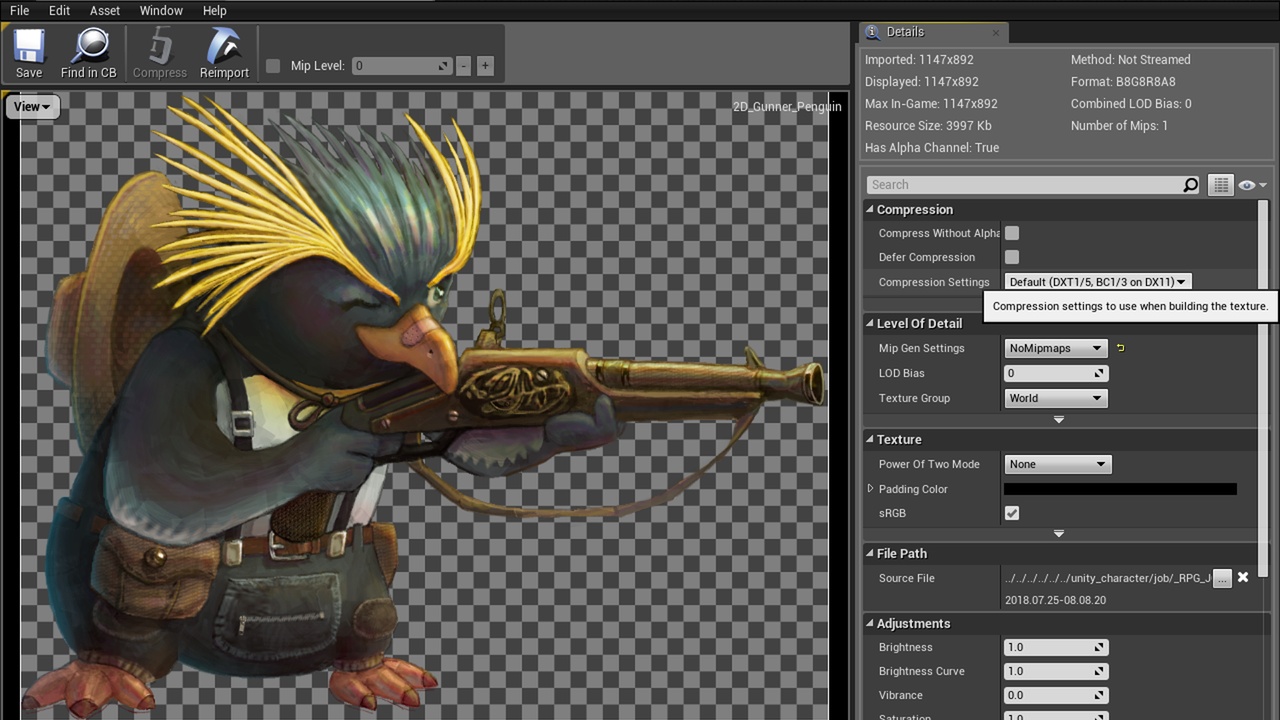Click '2D_Gunner_Penguin' viewport label
This screenshot has width=1280, height=720.
[x=787, y=107]
